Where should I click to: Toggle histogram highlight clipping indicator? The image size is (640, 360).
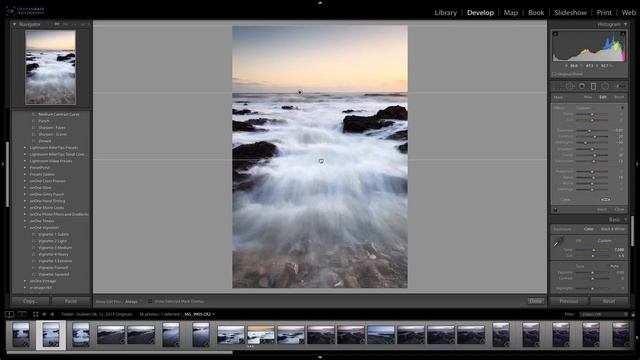pos(623,33)
